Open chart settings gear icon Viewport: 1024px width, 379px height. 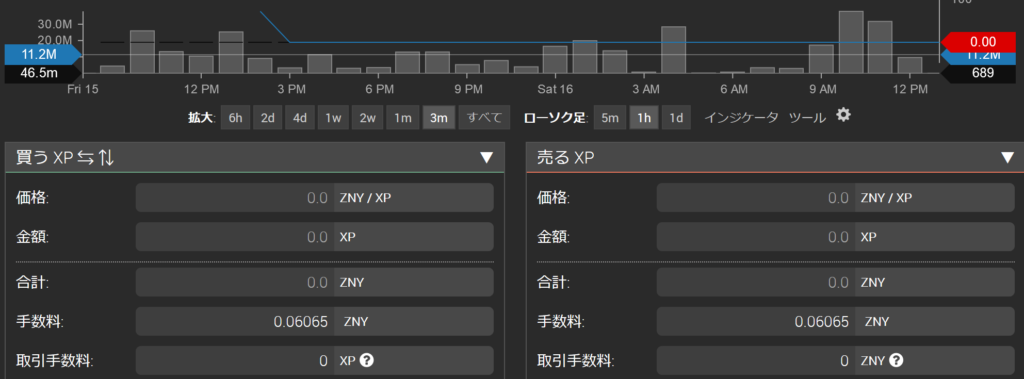tap(844, 116)
